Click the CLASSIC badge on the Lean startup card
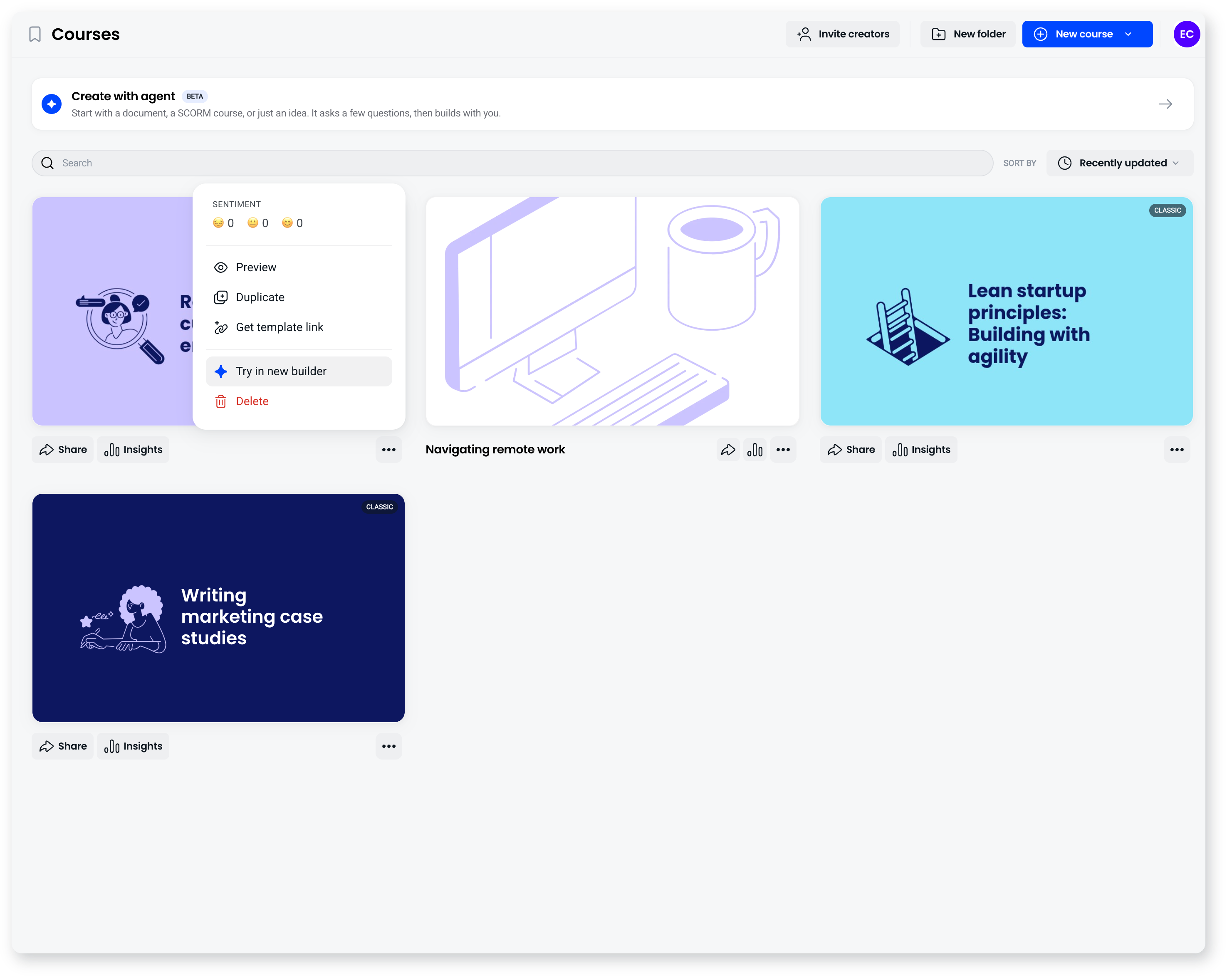The width and height of the screenshot is (1232, 980). (x=1167, y=210)
